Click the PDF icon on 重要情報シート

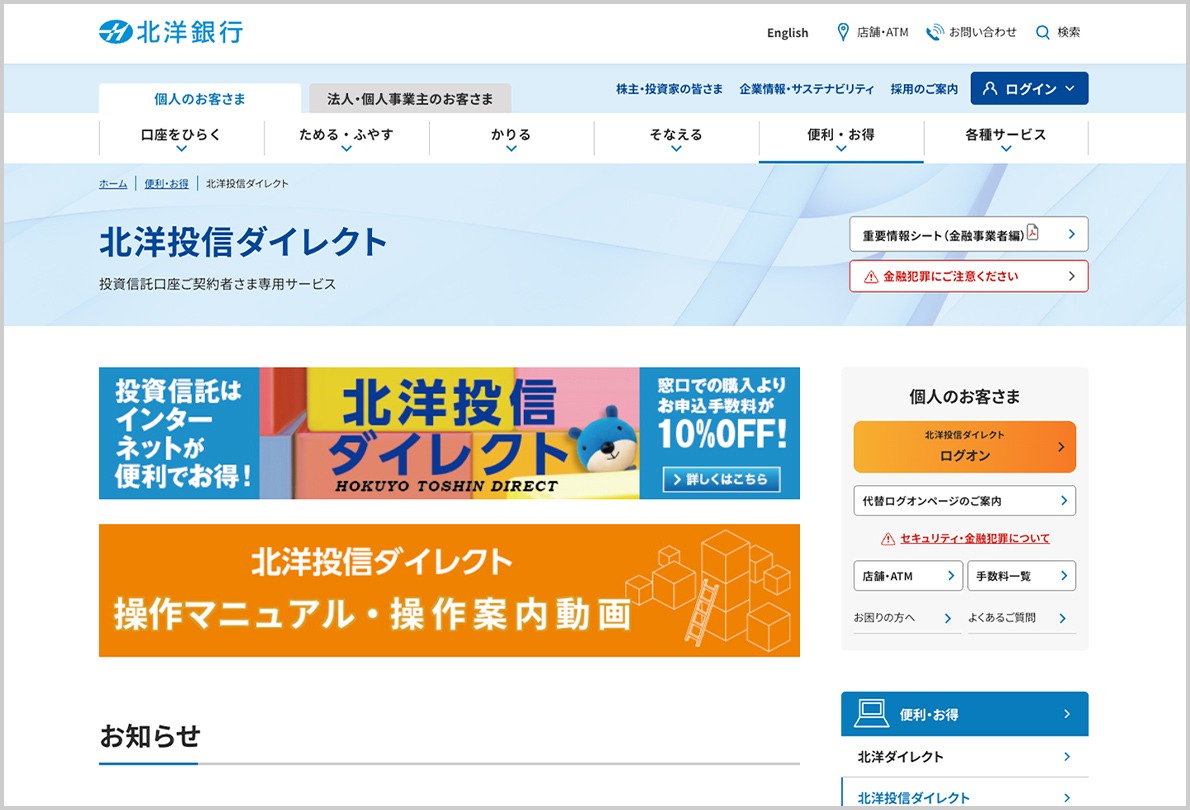[x=1032, y=232]
